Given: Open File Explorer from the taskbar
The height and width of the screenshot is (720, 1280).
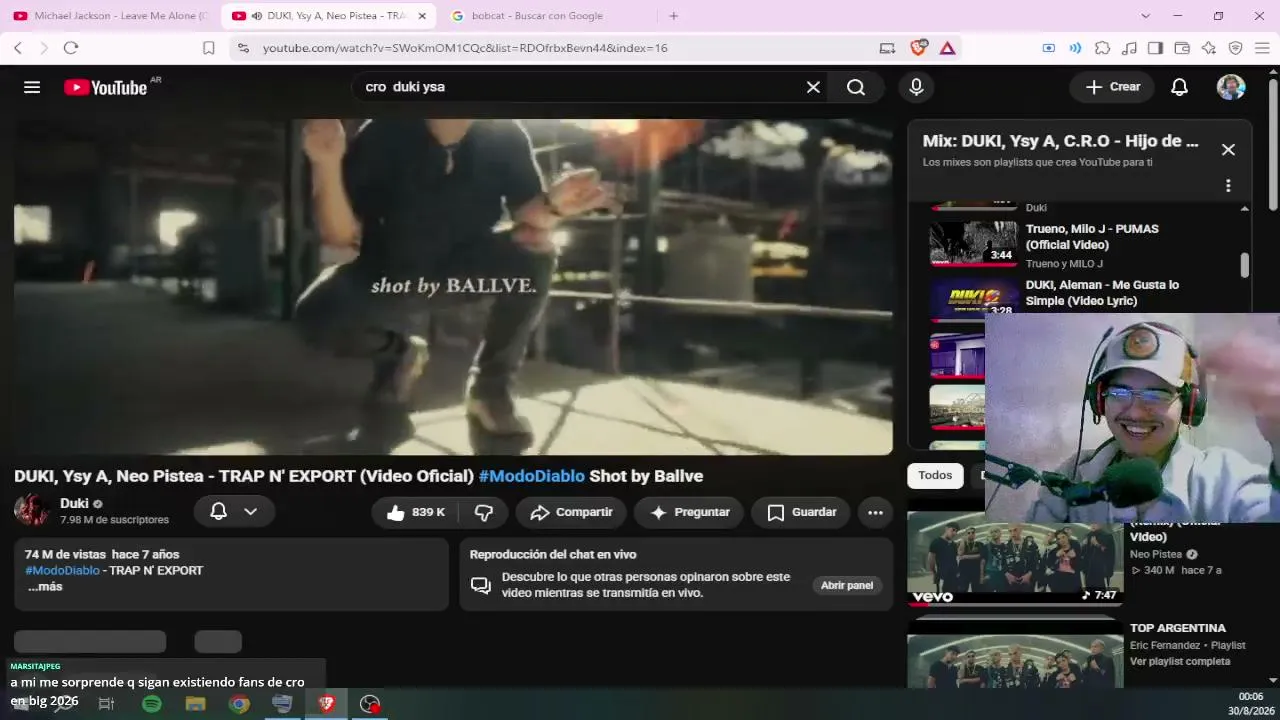Looking at the screenshot, I should pyautogui.click(x=195, y=704).
